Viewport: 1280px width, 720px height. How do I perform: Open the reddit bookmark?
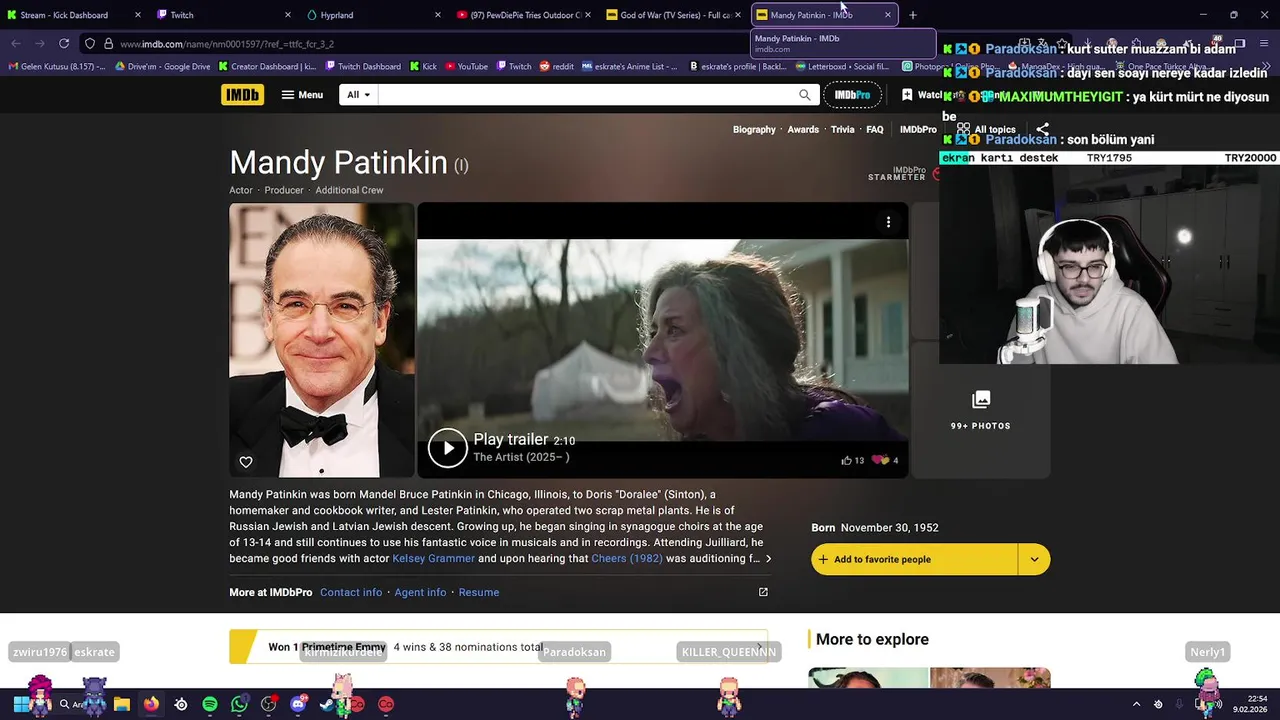557,67
